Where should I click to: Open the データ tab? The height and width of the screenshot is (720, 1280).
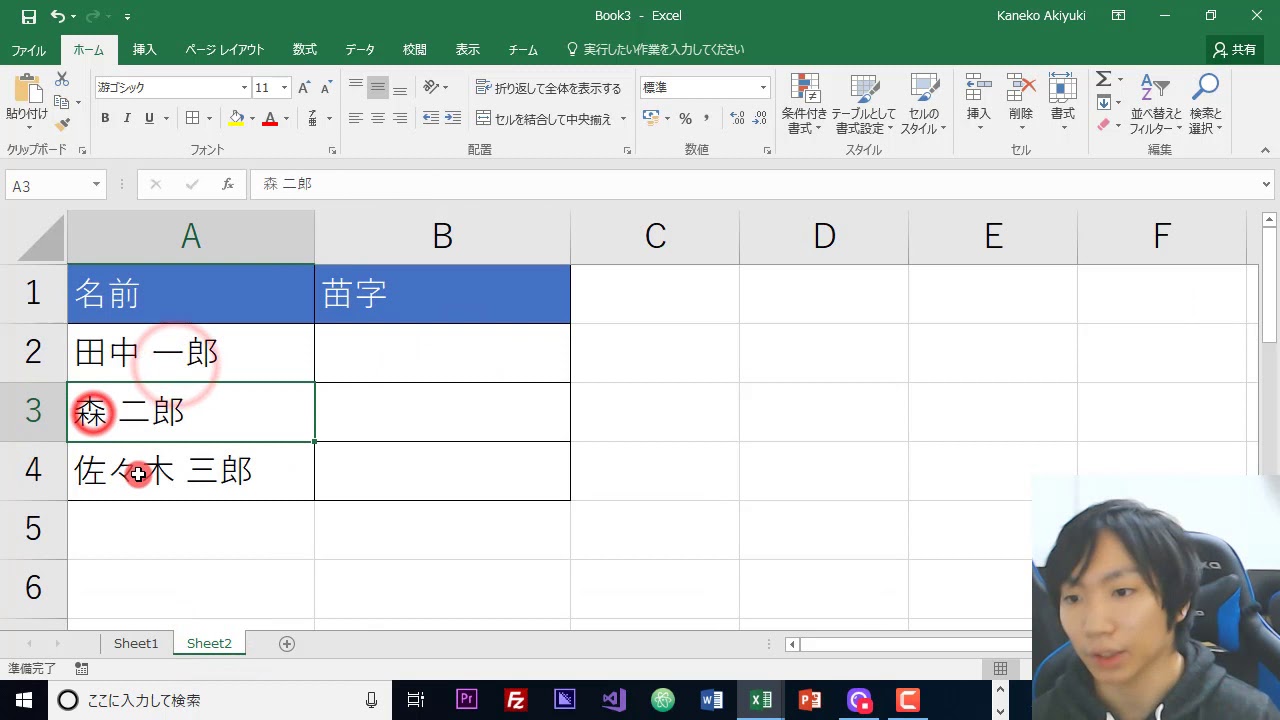pyautogui.click(x=360, y=50)
